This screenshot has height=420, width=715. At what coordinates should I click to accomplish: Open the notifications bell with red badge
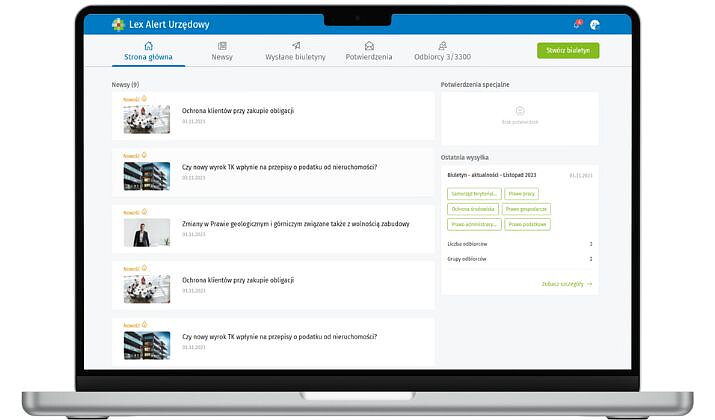pyautogui.click(x=577, y=25)
